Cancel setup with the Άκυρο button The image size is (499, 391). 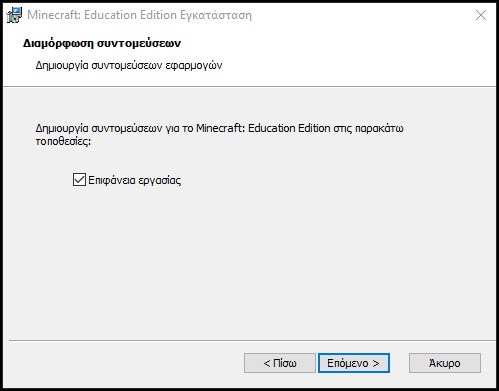(x=445, y=363)
